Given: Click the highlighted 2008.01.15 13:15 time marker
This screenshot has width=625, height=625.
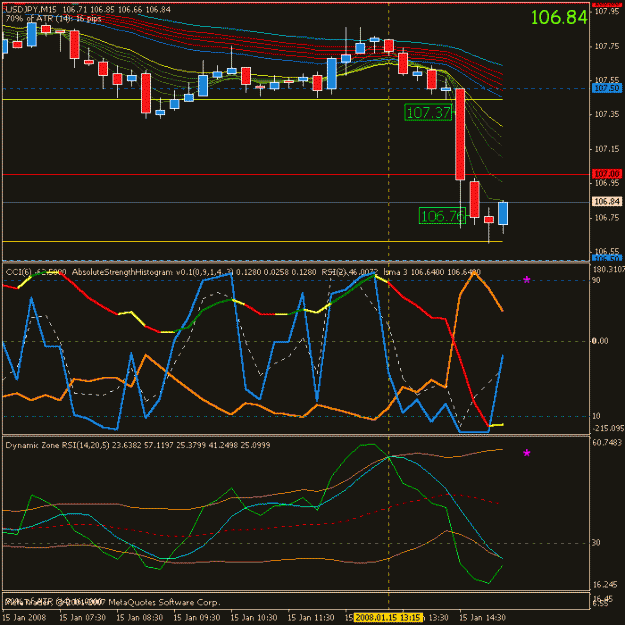Looking at the screenshot, I should (x=388, y=617).
